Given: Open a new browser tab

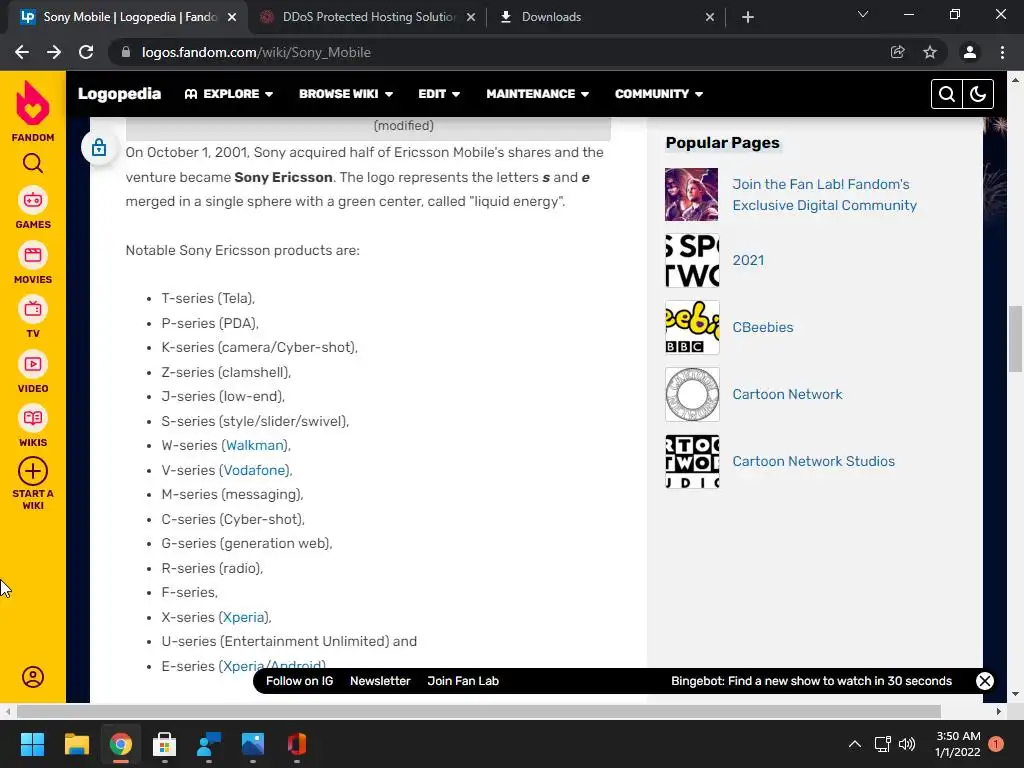Looking at the screenshot, I should [748, 17].
